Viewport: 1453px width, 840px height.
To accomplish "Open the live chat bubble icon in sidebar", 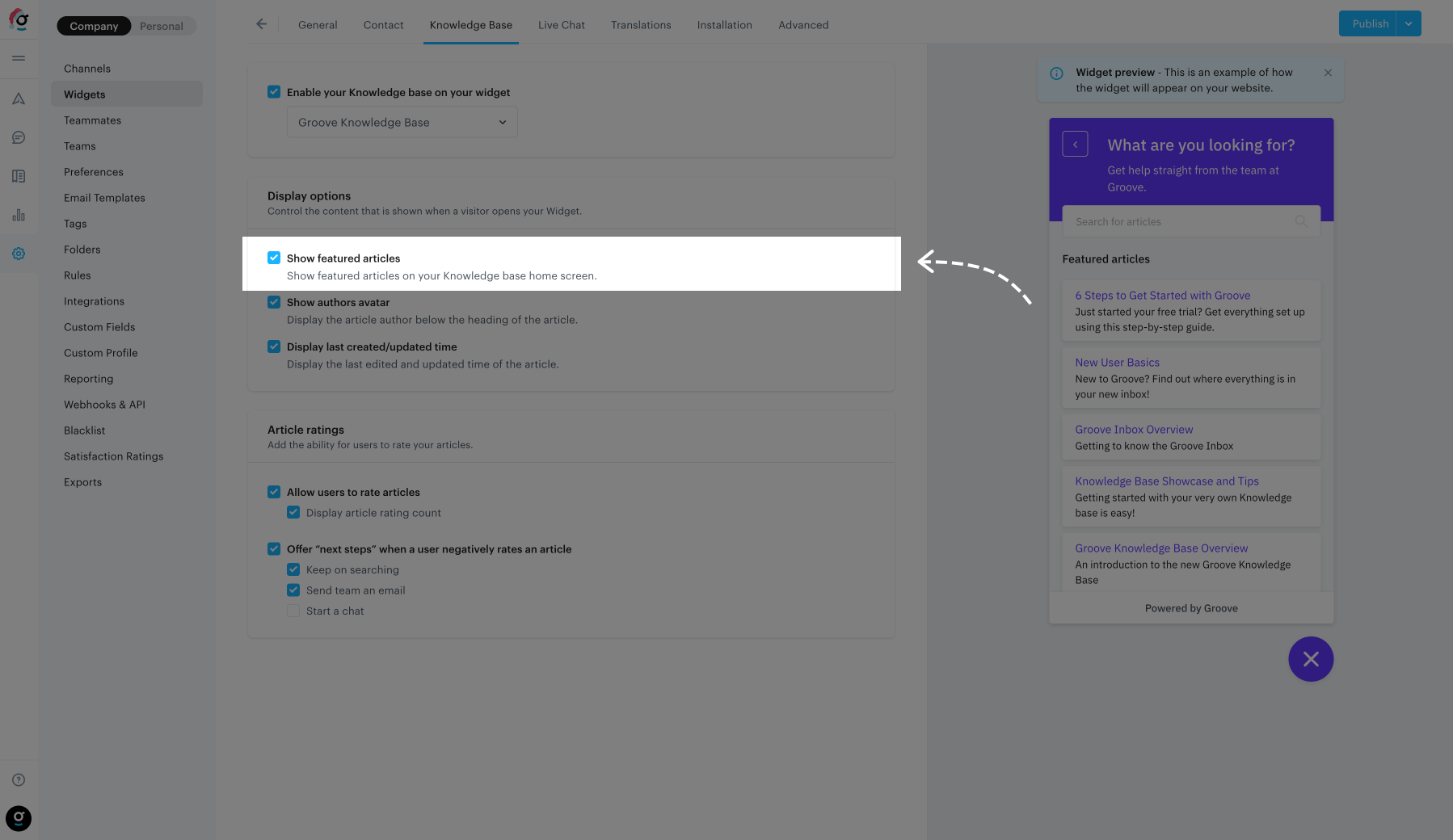I will pyautogui.click(x=19, y=138).
